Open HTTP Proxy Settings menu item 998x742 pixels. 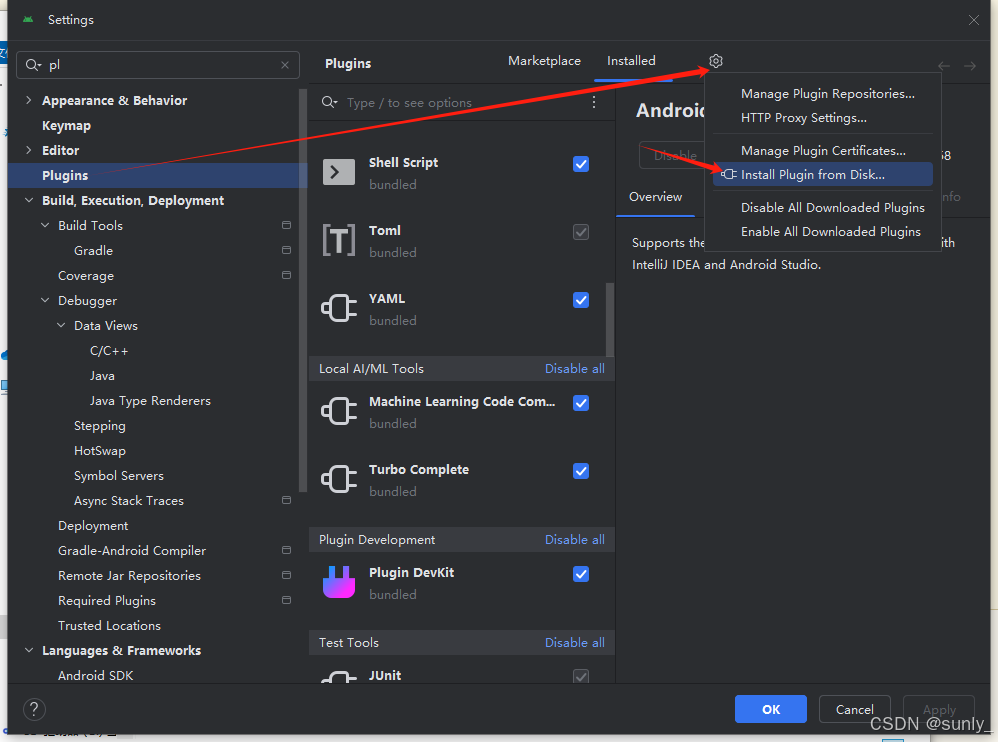coord(822,118)
